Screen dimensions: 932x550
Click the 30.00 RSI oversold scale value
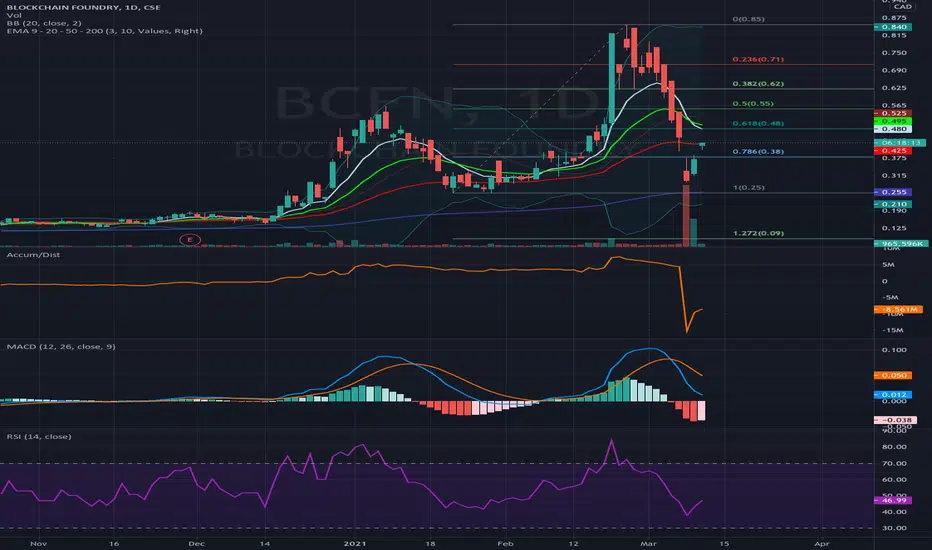coord(894,528)
